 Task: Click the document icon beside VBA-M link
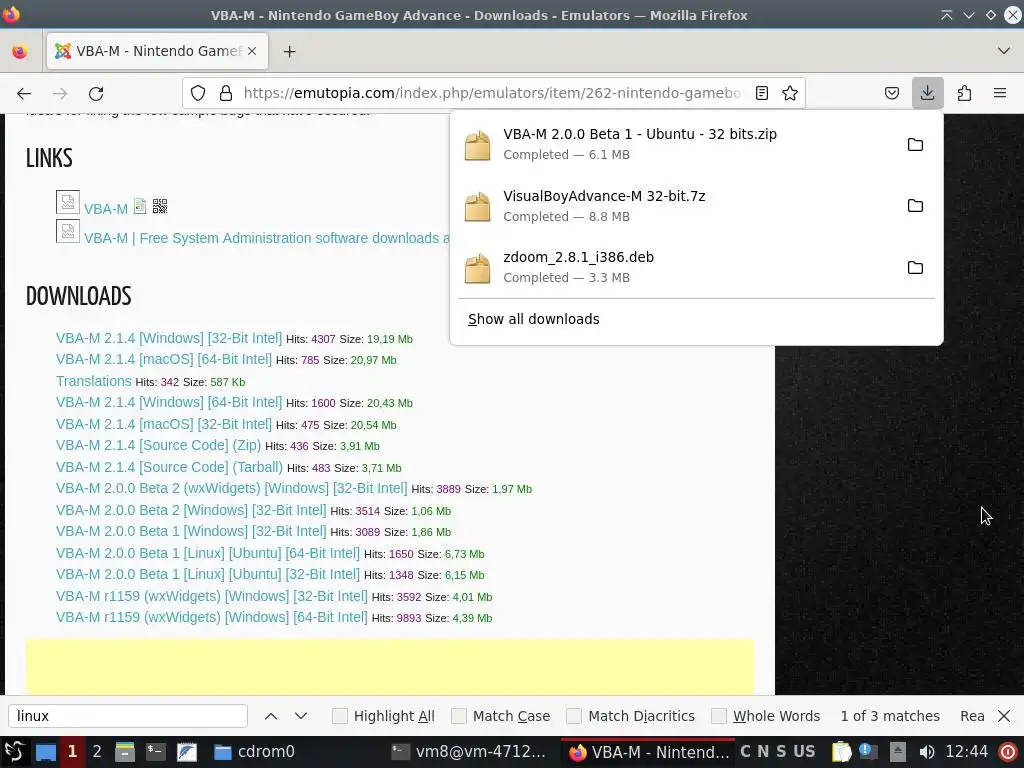coord(140,206)
